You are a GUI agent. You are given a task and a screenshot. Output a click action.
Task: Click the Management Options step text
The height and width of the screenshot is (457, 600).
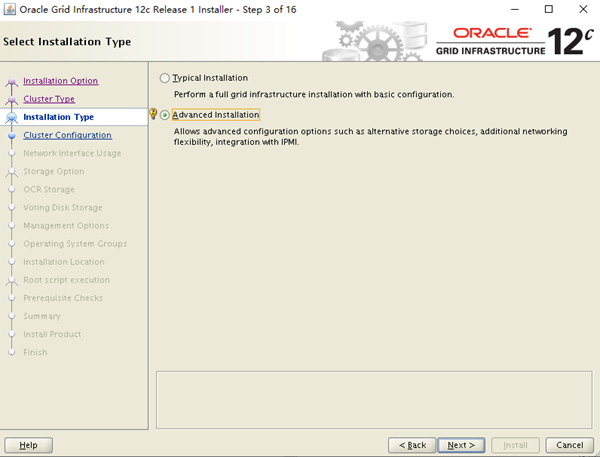pyautogui.click(x=66, y=225)
